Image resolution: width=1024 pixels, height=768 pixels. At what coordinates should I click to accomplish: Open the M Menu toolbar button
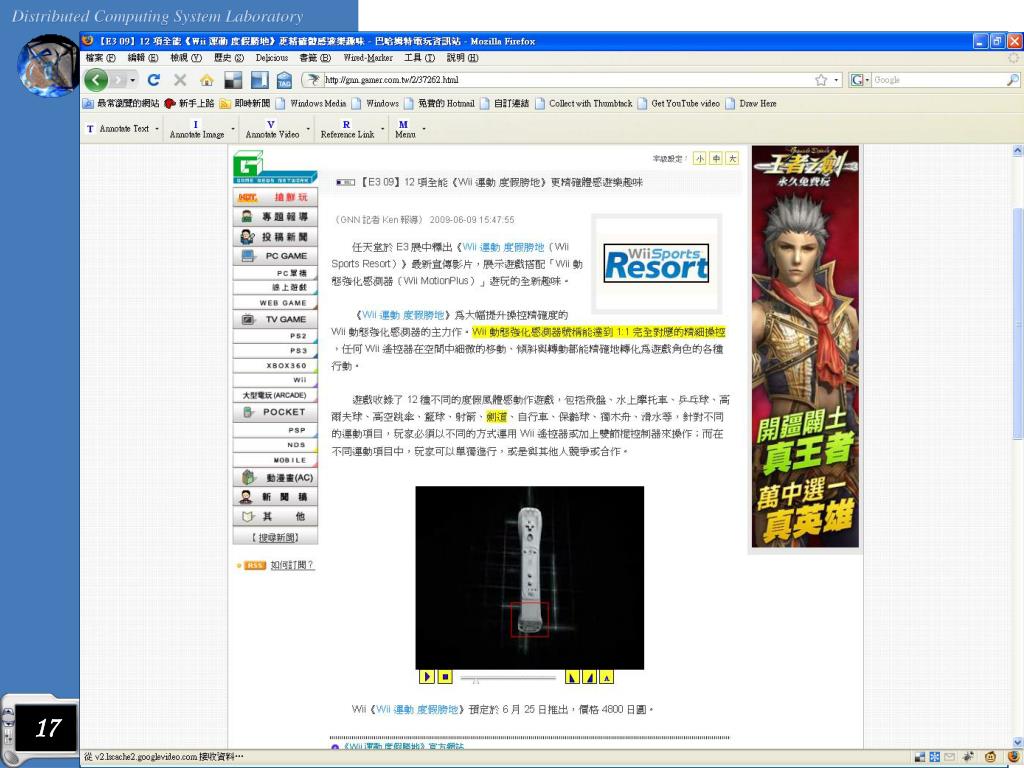tap(405, 129)
